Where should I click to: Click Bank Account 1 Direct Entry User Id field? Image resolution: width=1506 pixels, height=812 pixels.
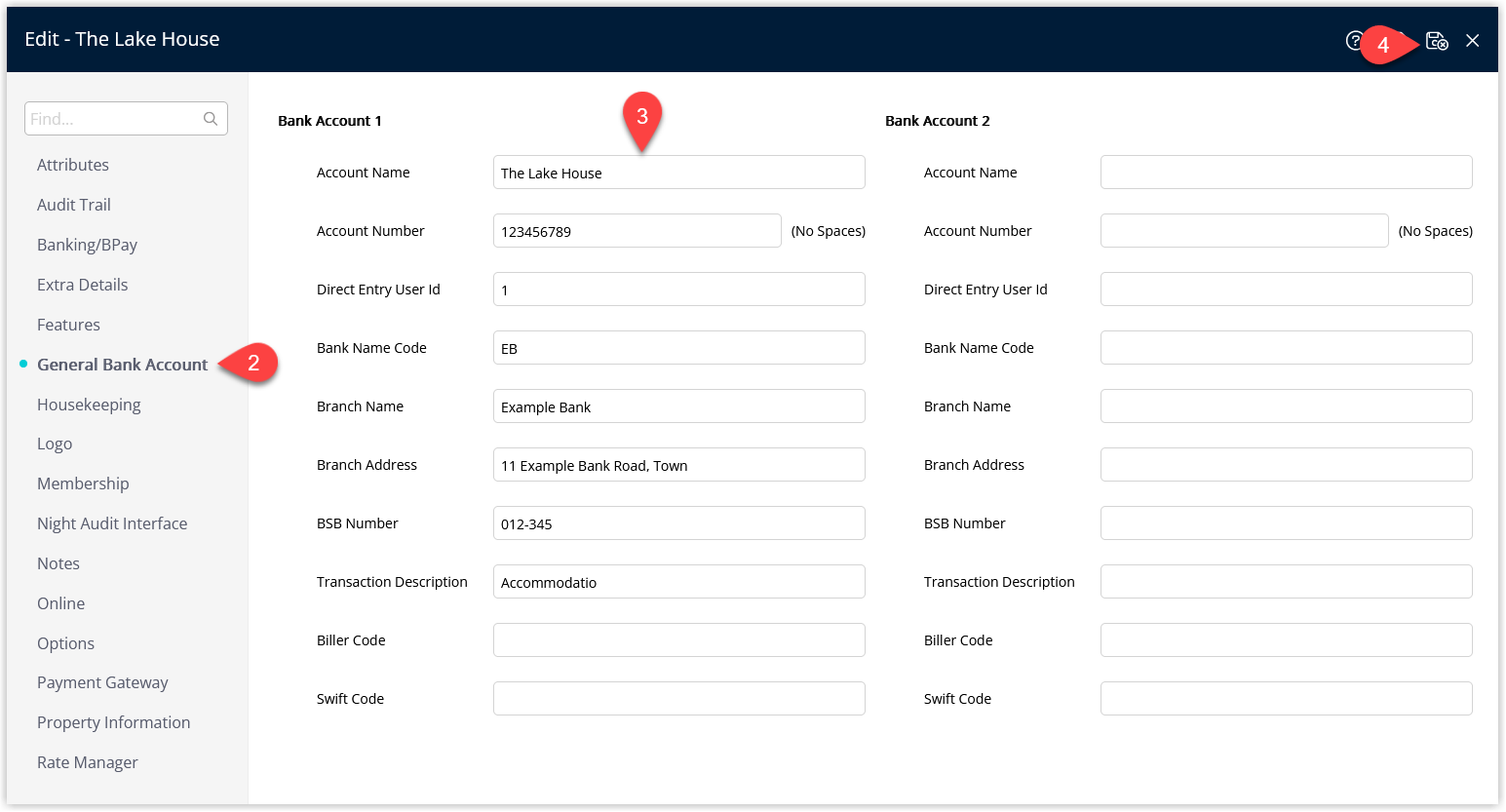[x=679, y=290]
